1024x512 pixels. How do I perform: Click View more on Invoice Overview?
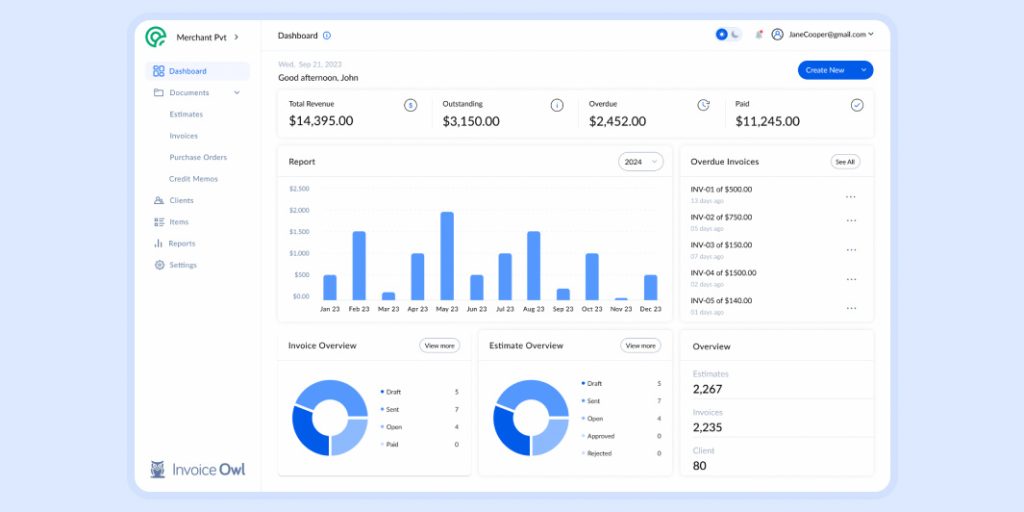439,346
